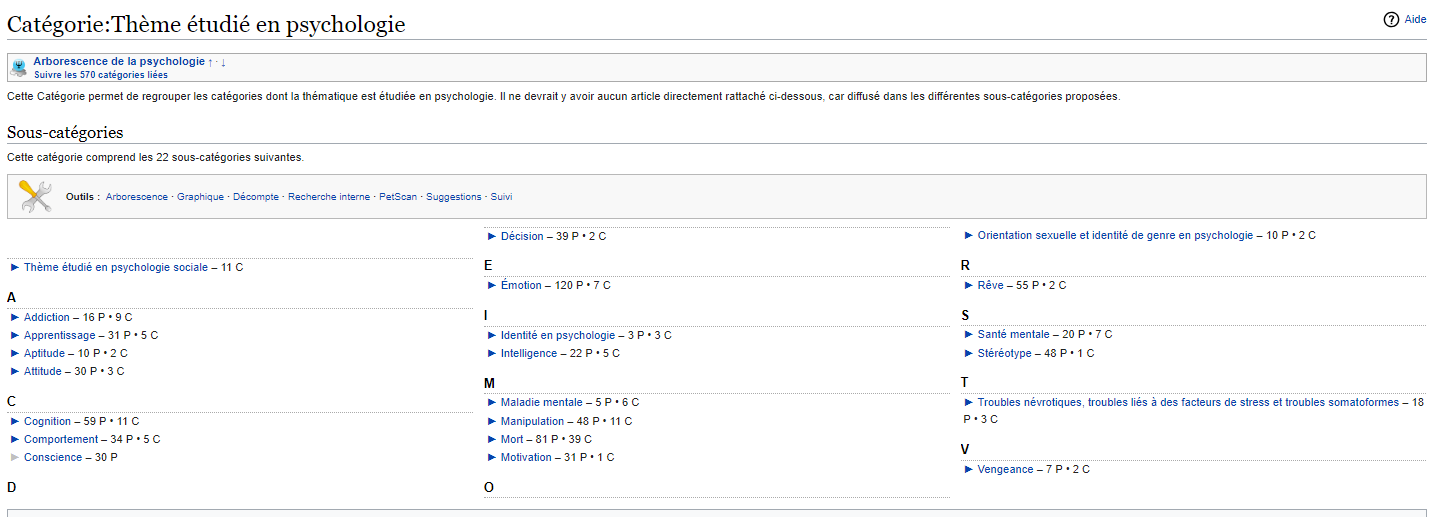
Task: Expand the Cognition subcategory arrow
Action: (x=15, y=421)
